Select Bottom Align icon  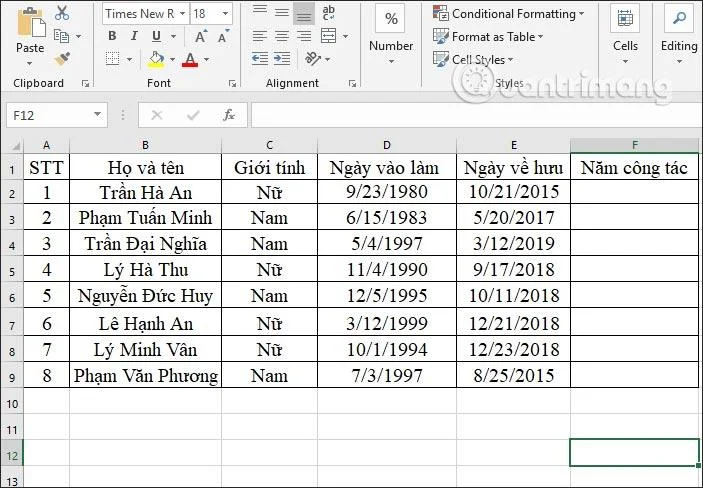304,13
